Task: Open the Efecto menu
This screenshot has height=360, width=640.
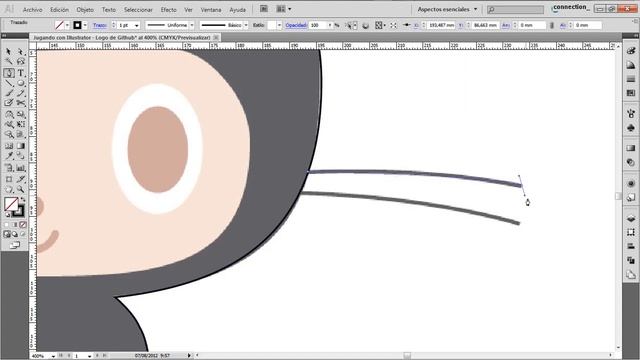Action: [x=168, y=9]
